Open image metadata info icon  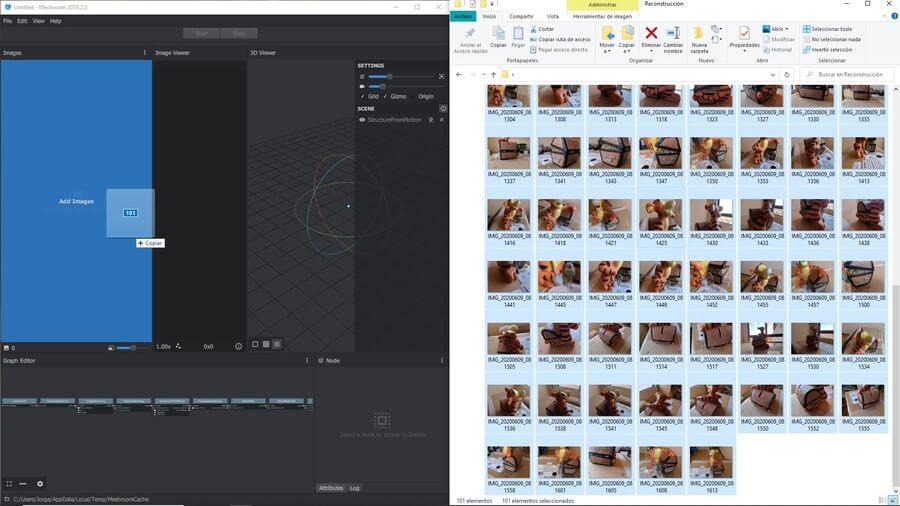click(x=238, y=347)
